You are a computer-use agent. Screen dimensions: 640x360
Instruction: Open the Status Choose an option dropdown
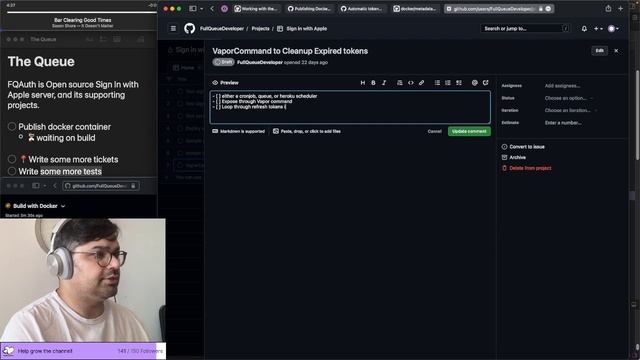tap(568, 98)
